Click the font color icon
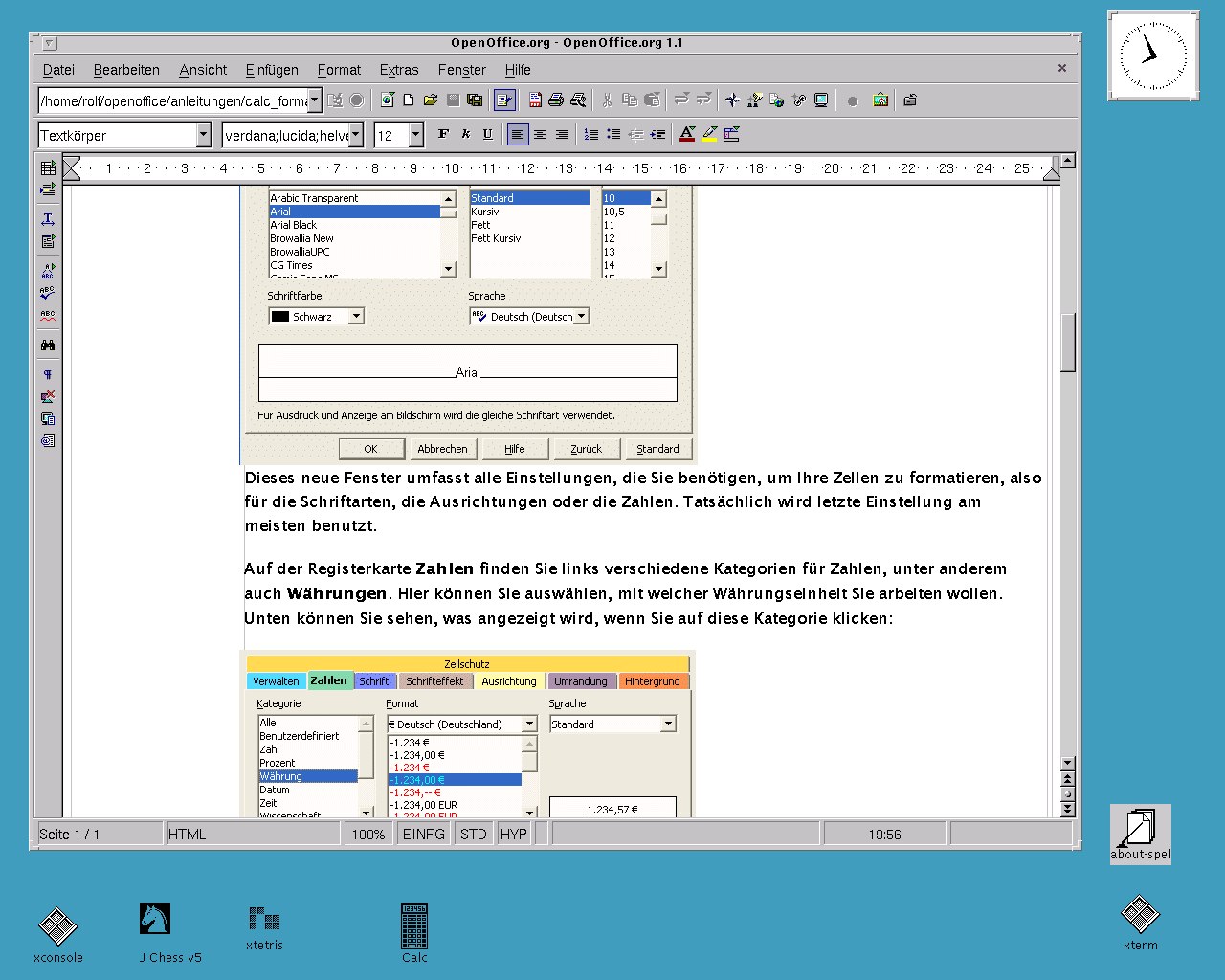Screen dimensions: 1225x980 (x=686, y=135)
